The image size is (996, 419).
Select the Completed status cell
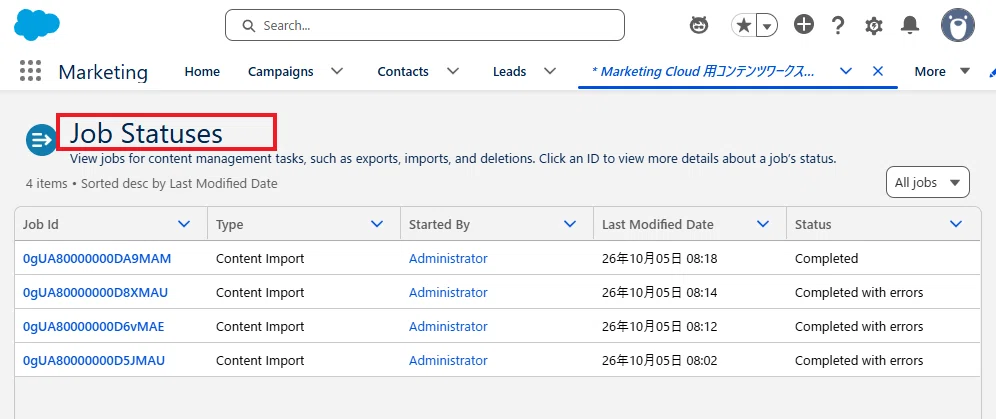coord(826,258)
